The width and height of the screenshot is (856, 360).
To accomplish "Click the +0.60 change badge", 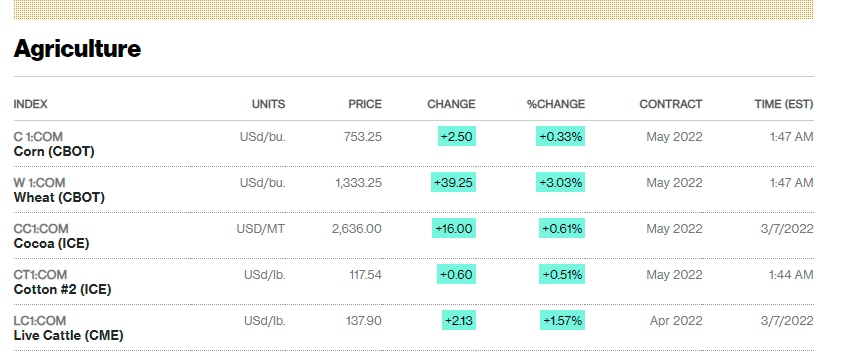I will [x=456, y=274].
